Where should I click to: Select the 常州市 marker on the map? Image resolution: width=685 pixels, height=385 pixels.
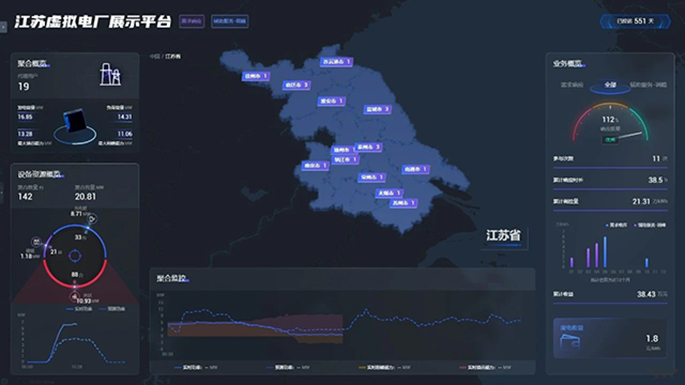(x=372, y=177)
